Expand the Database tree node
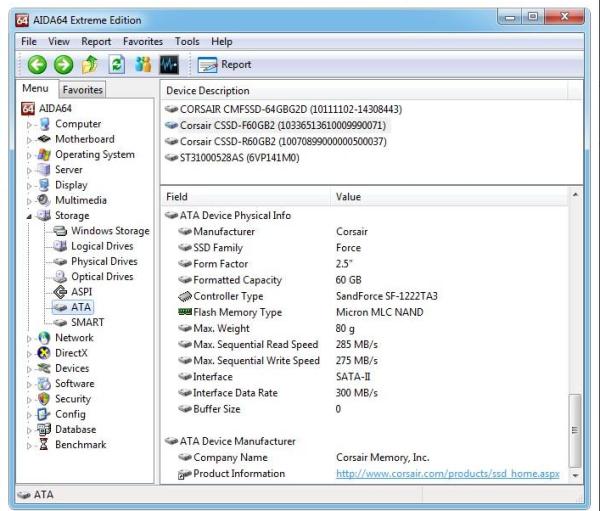Image resolution: width=600 pixels, height=511 pixels. [x=29, y=430]
